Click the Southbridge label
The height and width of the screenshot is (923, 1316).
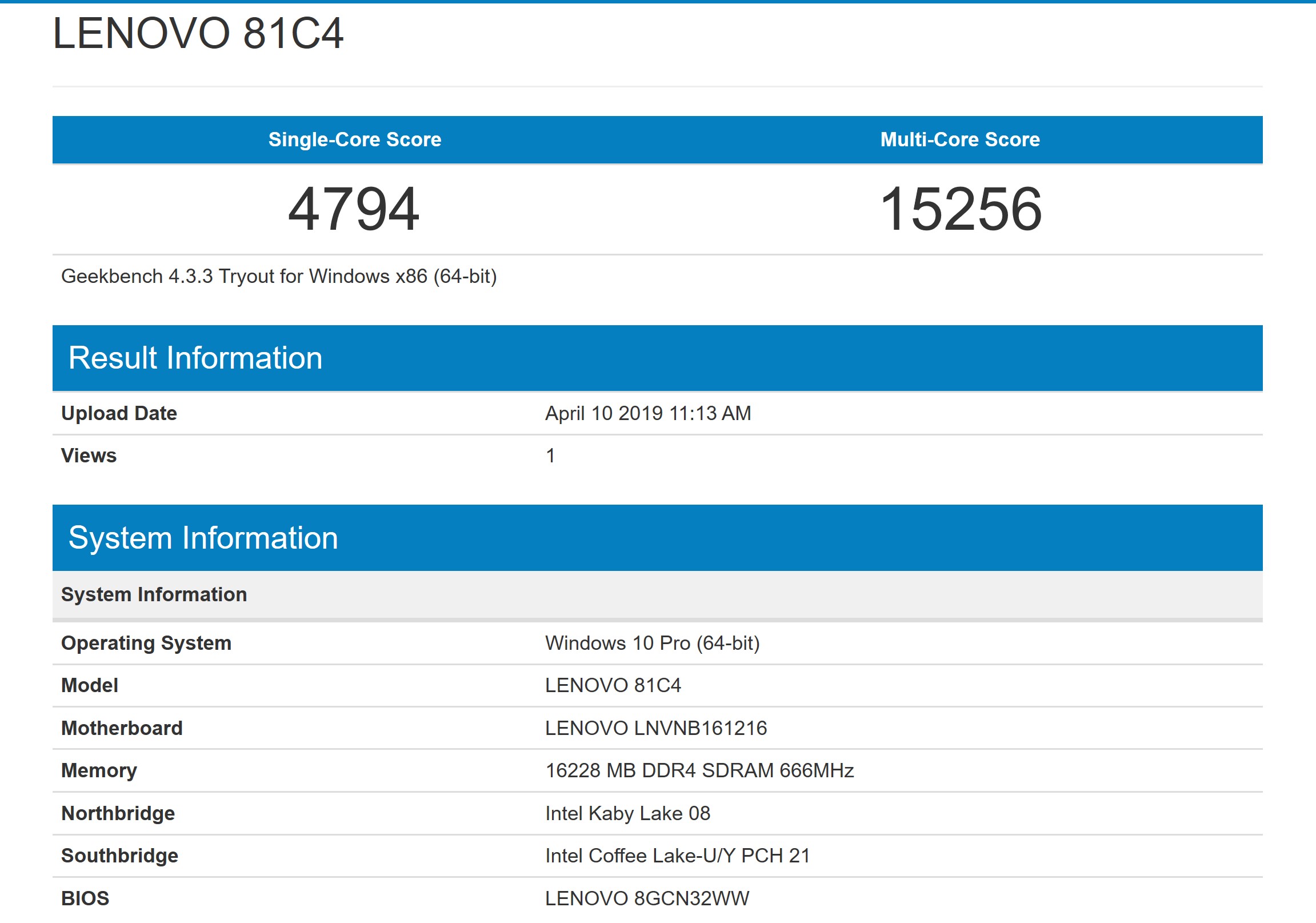tap(120, 856)
